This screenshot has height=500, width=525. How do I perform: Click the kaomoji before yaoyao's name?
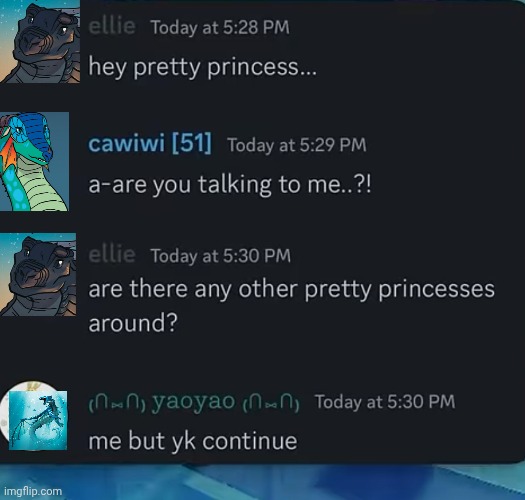pyautogui.click(x=117, y=404)
